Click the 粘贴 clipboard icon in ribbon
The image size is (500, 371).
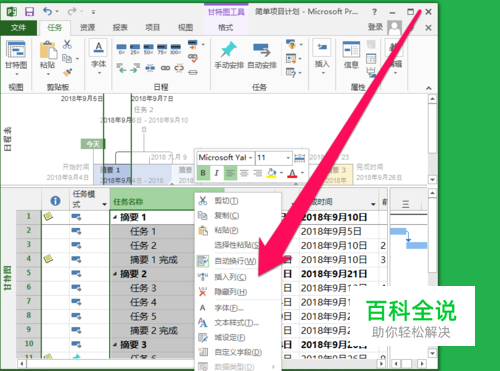(47, 51)
